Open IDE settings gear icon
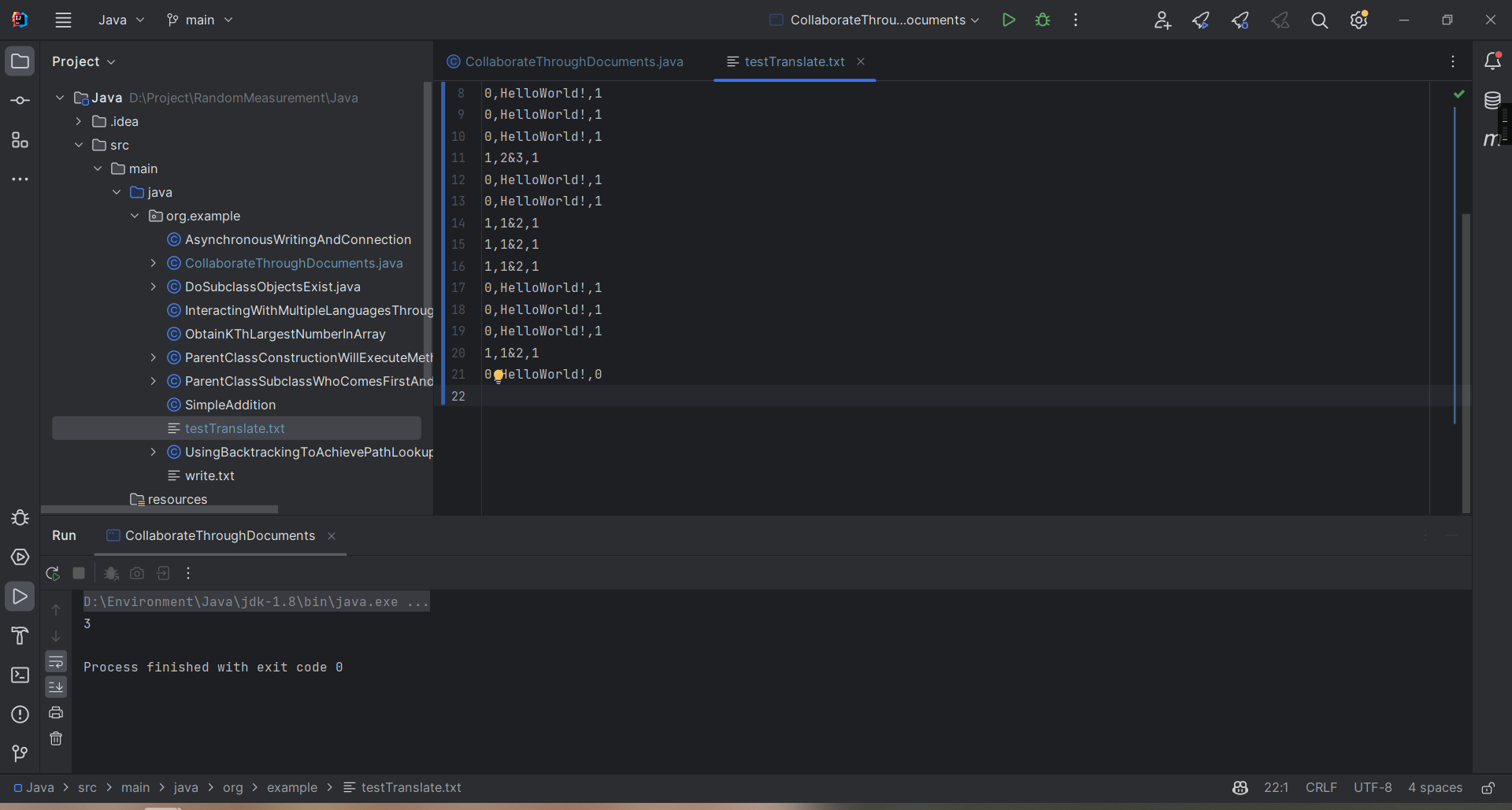This screenshot has height=810, width=1512. pyautogui.click(x=1359, y=20)
